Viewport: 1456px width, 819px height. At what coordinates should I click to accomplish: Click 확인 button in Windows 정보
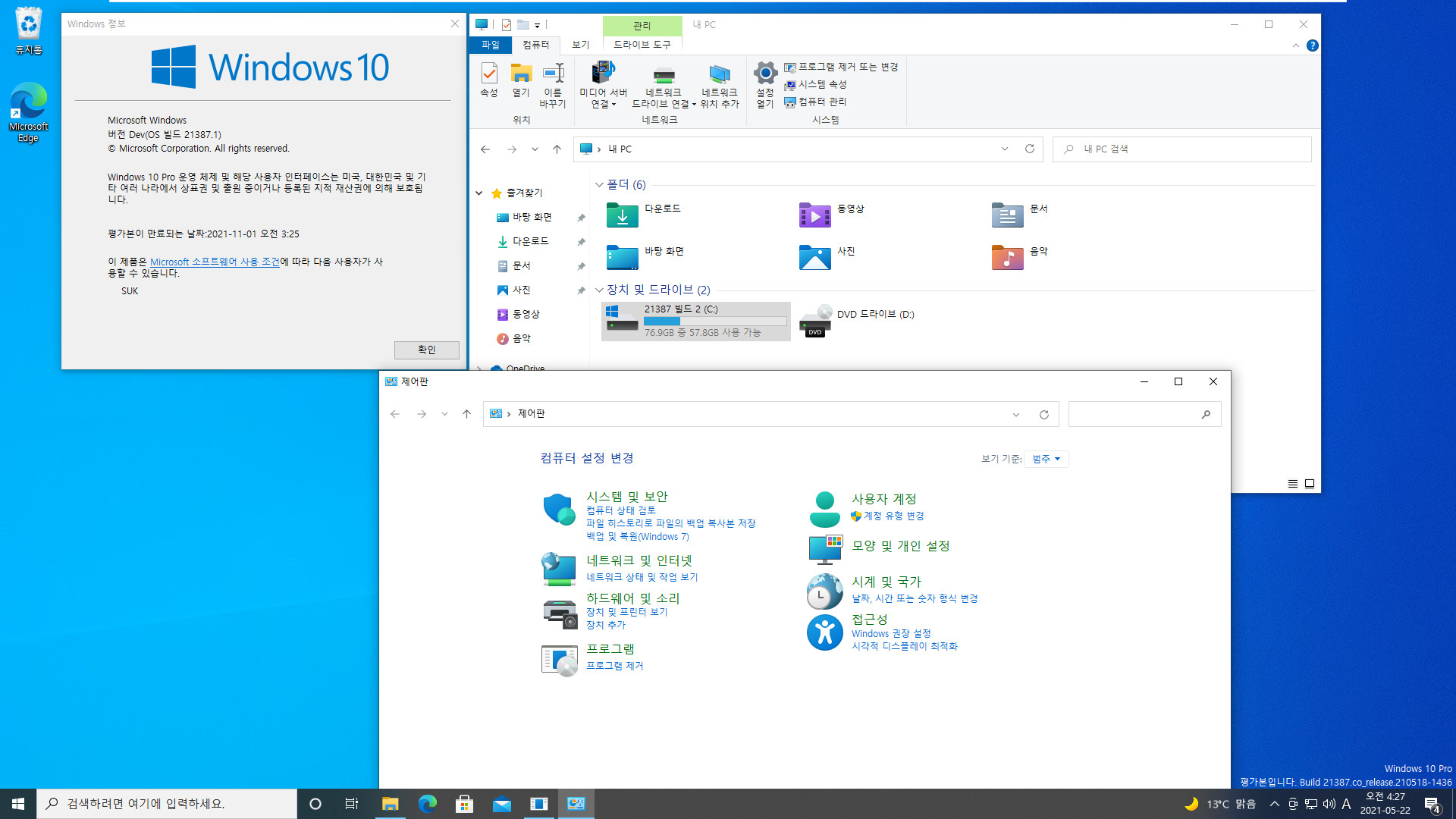point(426,350)
